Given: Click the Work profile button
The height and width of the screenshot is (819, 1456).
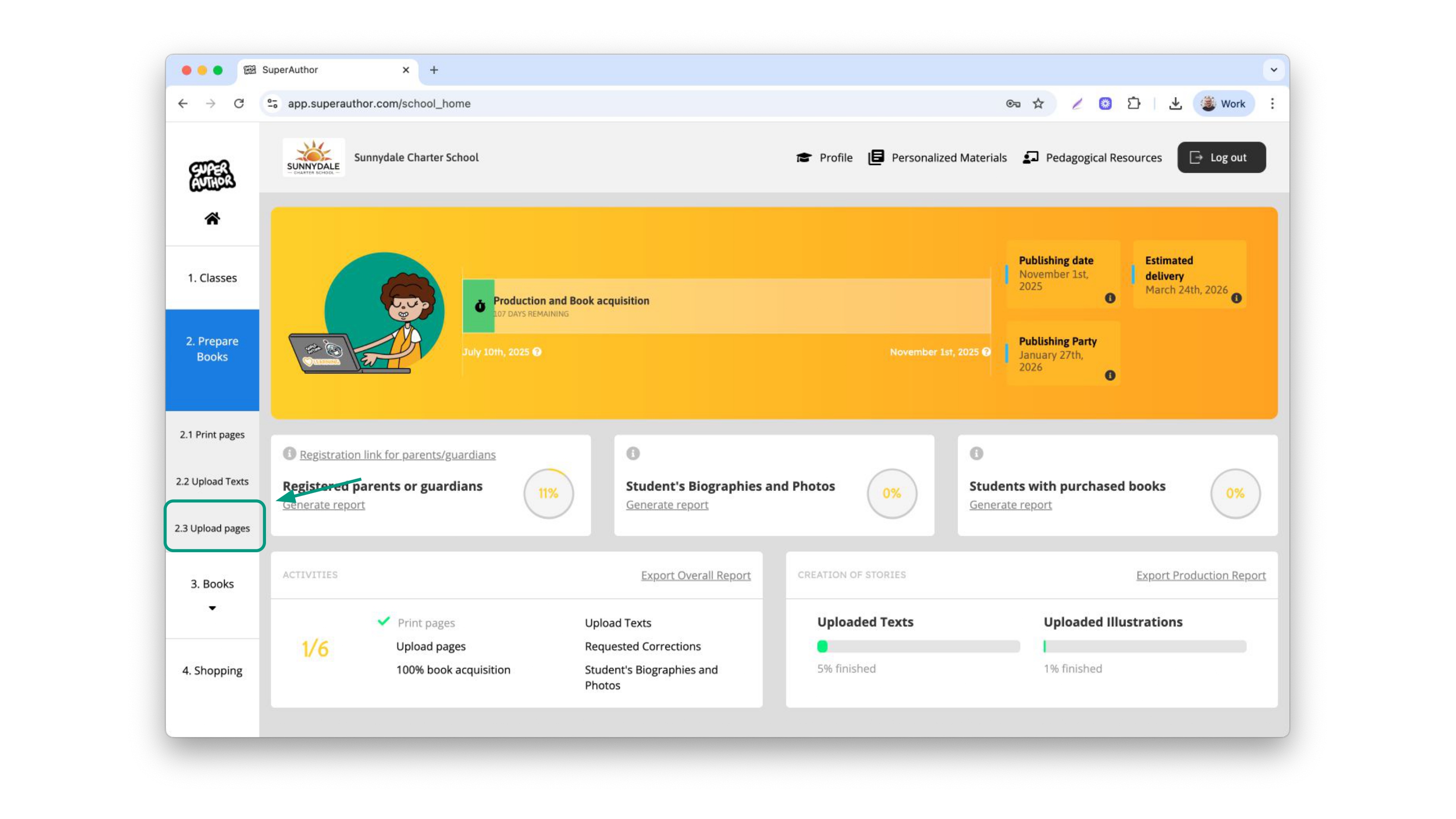Looking at the screenshot, I should pyautogui.click(x=1224, y=103).
